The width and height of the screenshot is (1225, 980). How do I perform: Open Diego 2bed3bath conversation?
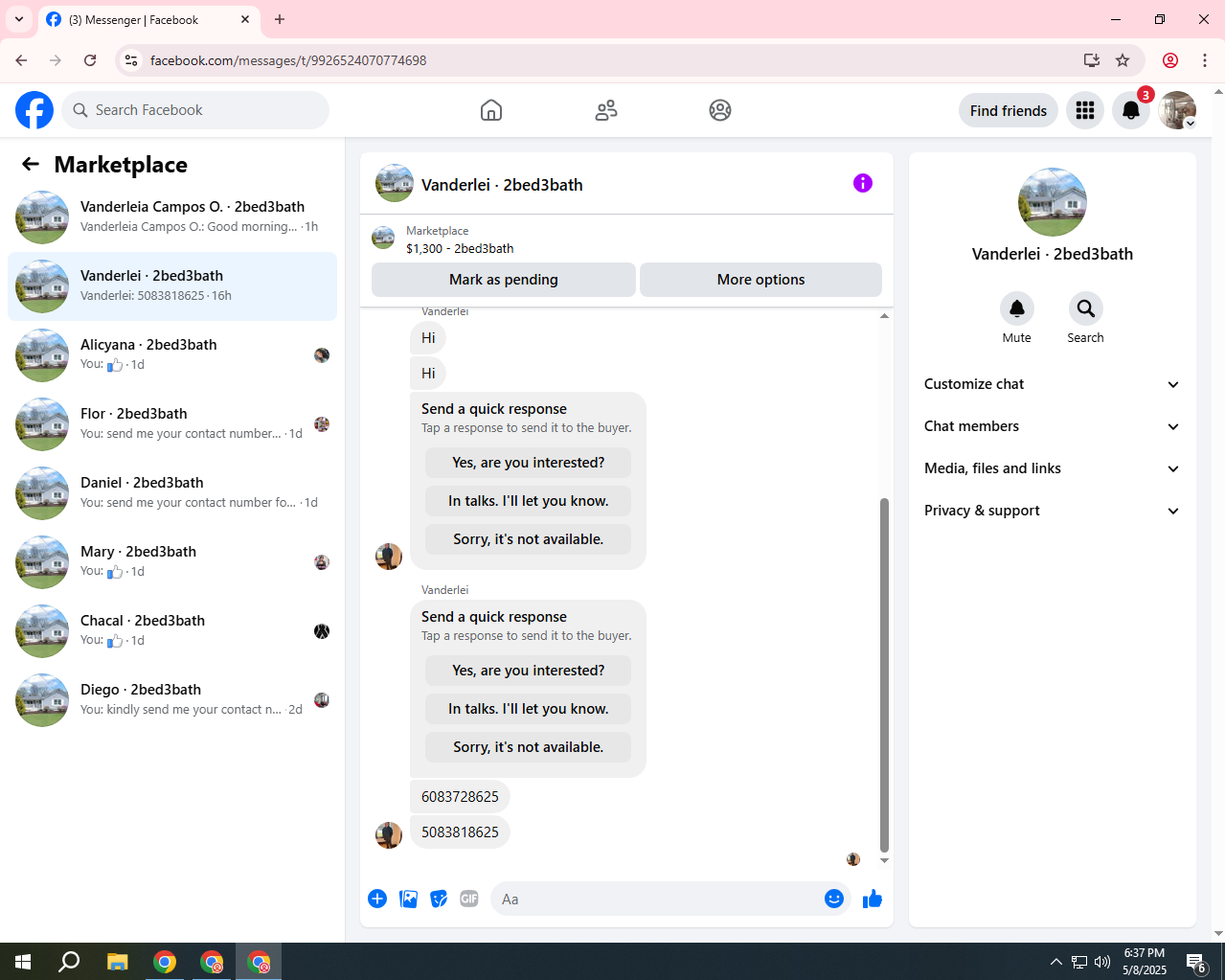tap(172, 700)
